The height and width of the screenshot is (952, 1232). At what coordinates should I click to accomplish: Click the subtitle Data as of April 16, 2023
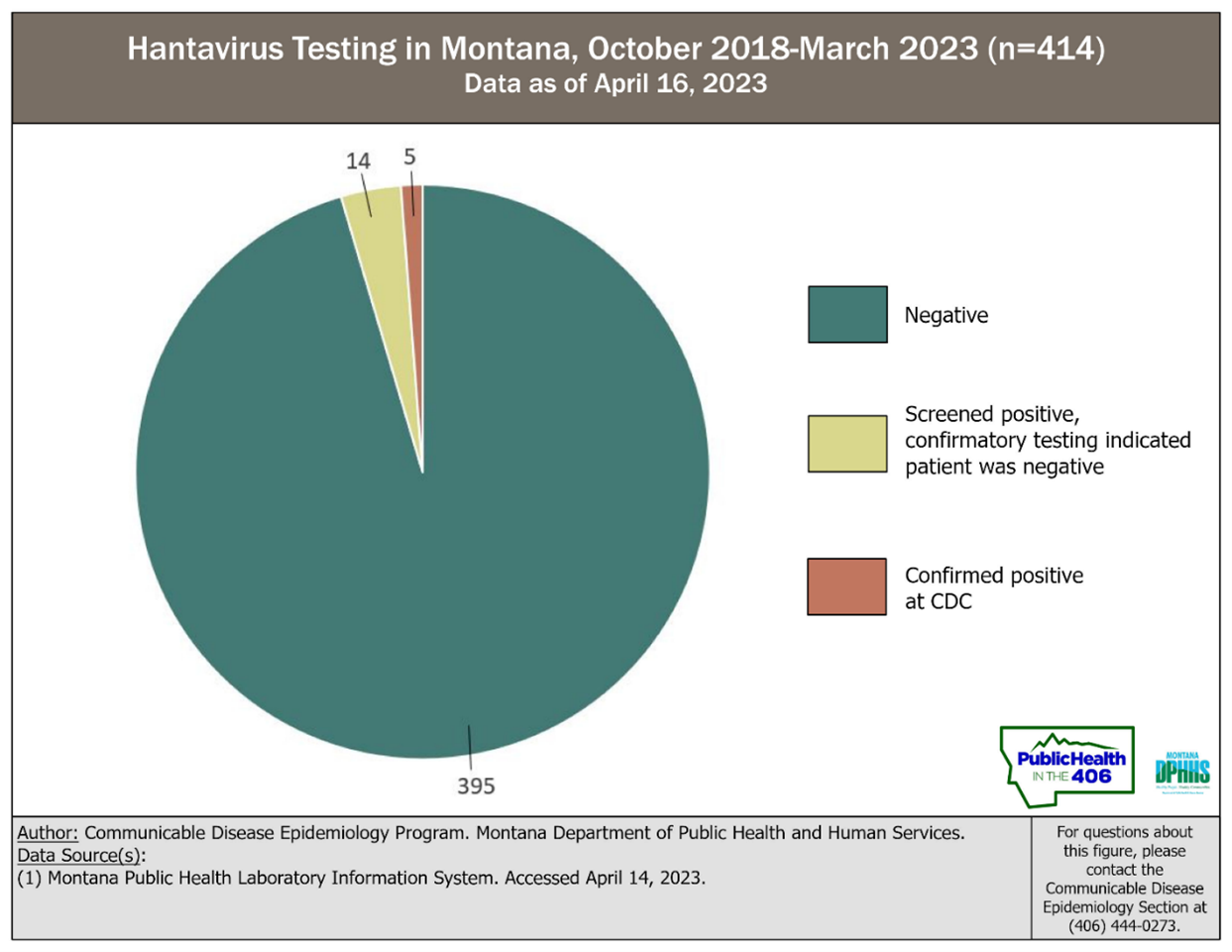(616, 83)
